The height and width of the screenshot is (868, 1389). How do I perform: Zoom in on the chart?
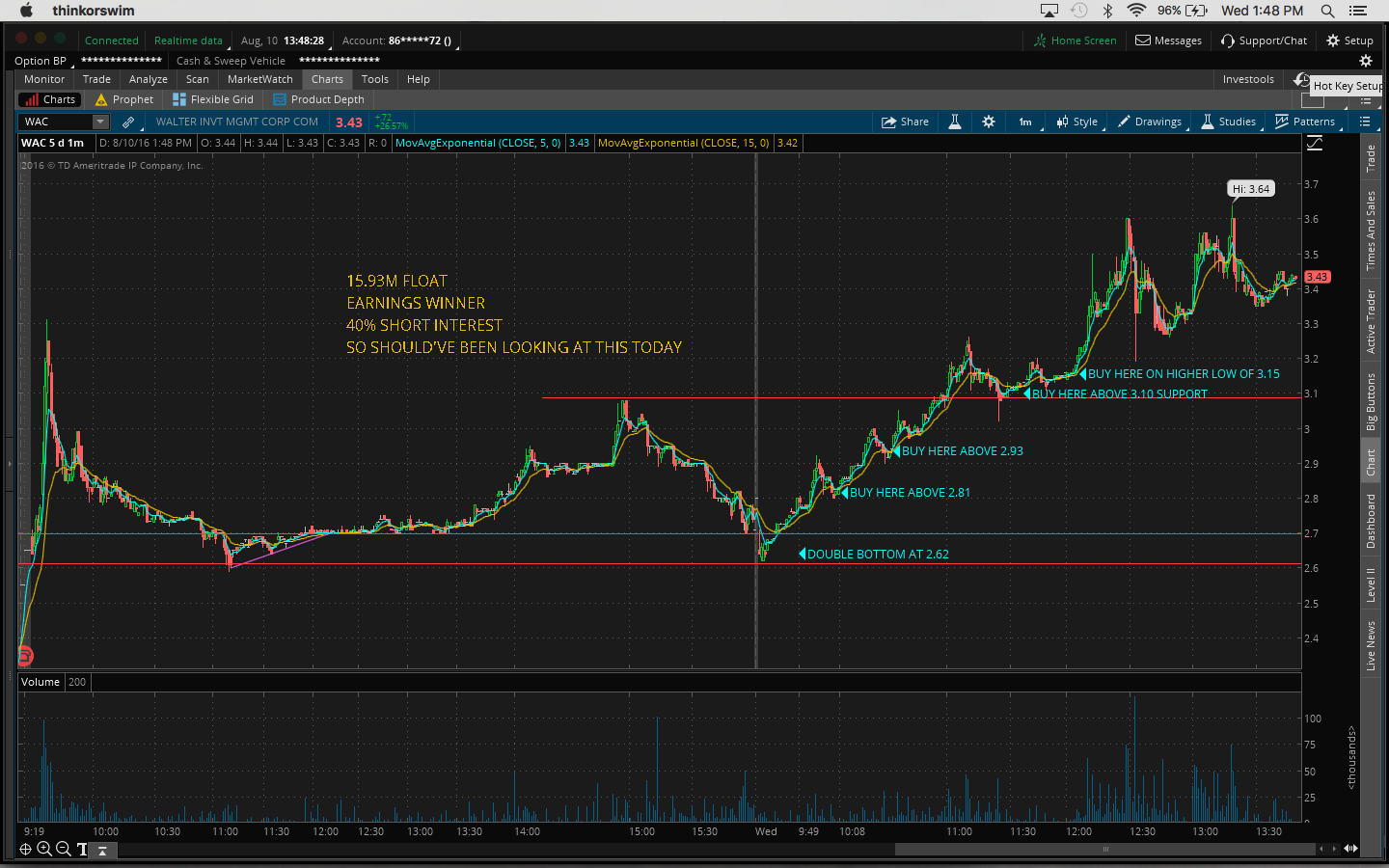(x=44, y=849)
